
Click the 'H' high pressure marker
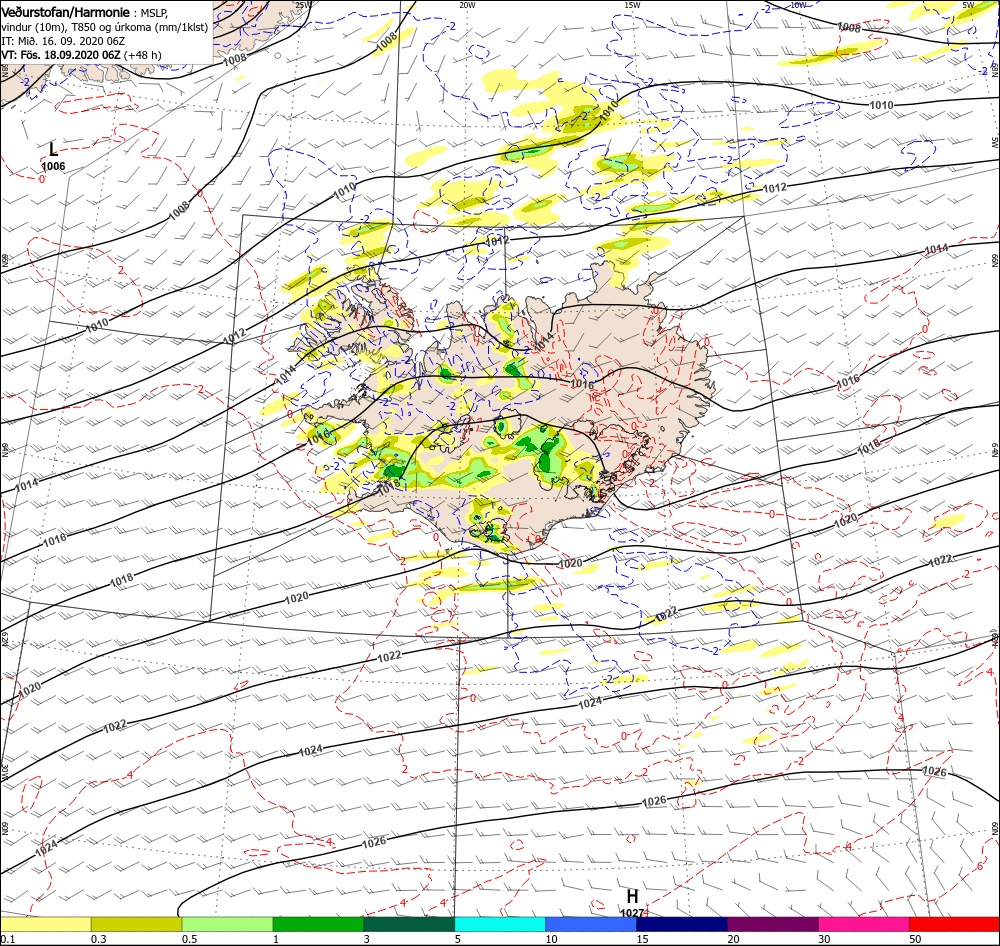[x=632, y=896]
